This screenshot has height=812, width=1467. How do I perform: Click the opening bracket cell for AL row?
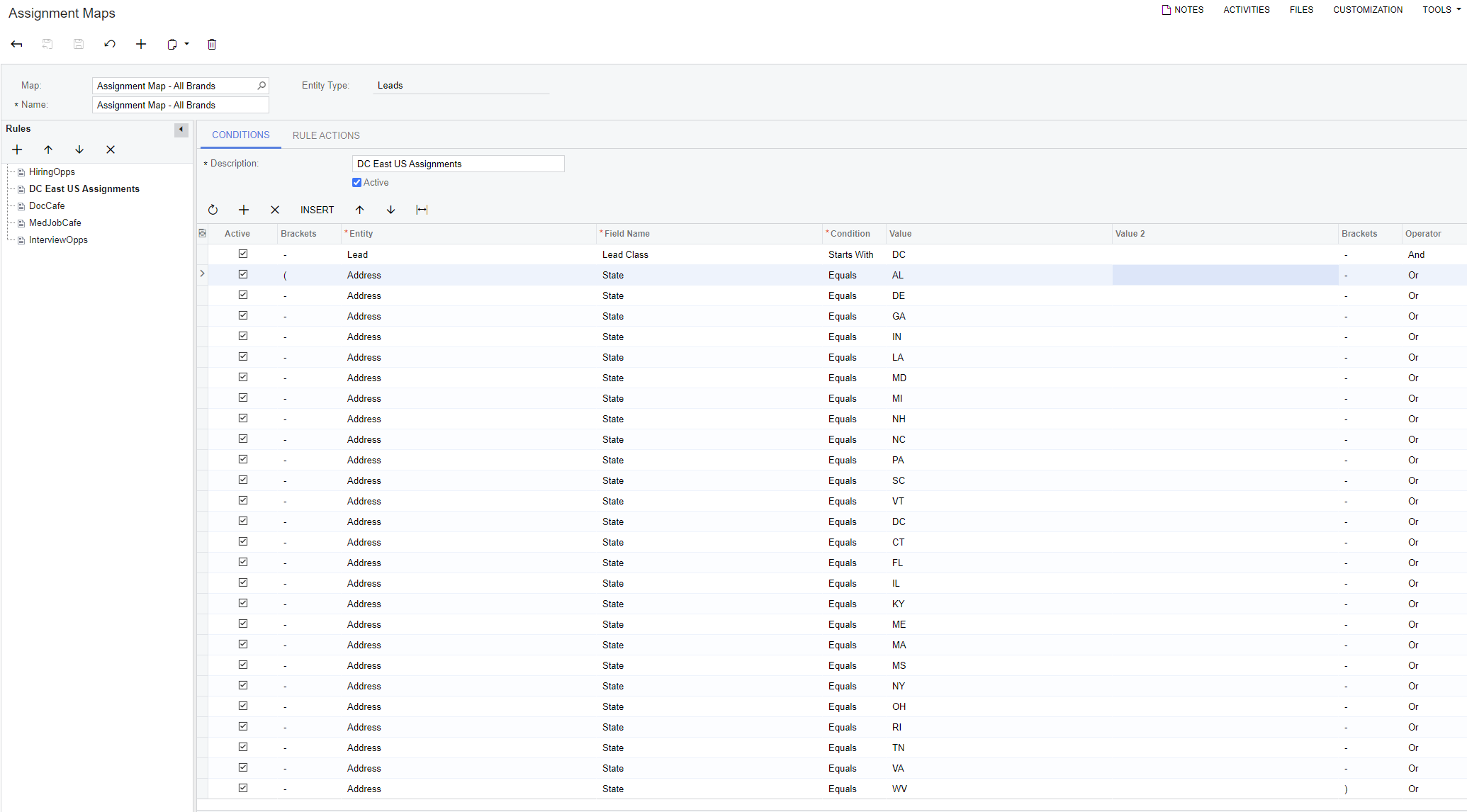point(309,275)
